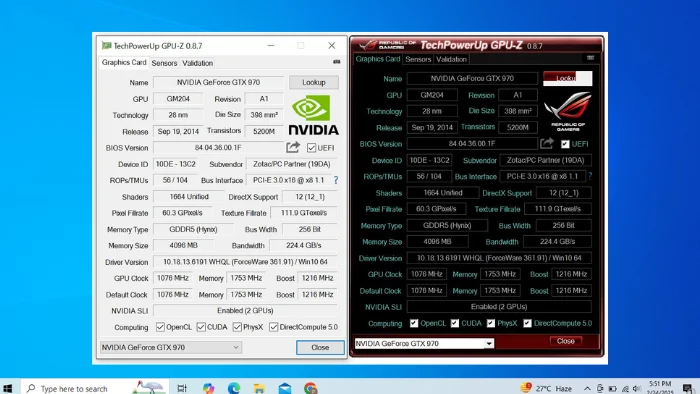Open the Windows Start menu

[8, 388]
